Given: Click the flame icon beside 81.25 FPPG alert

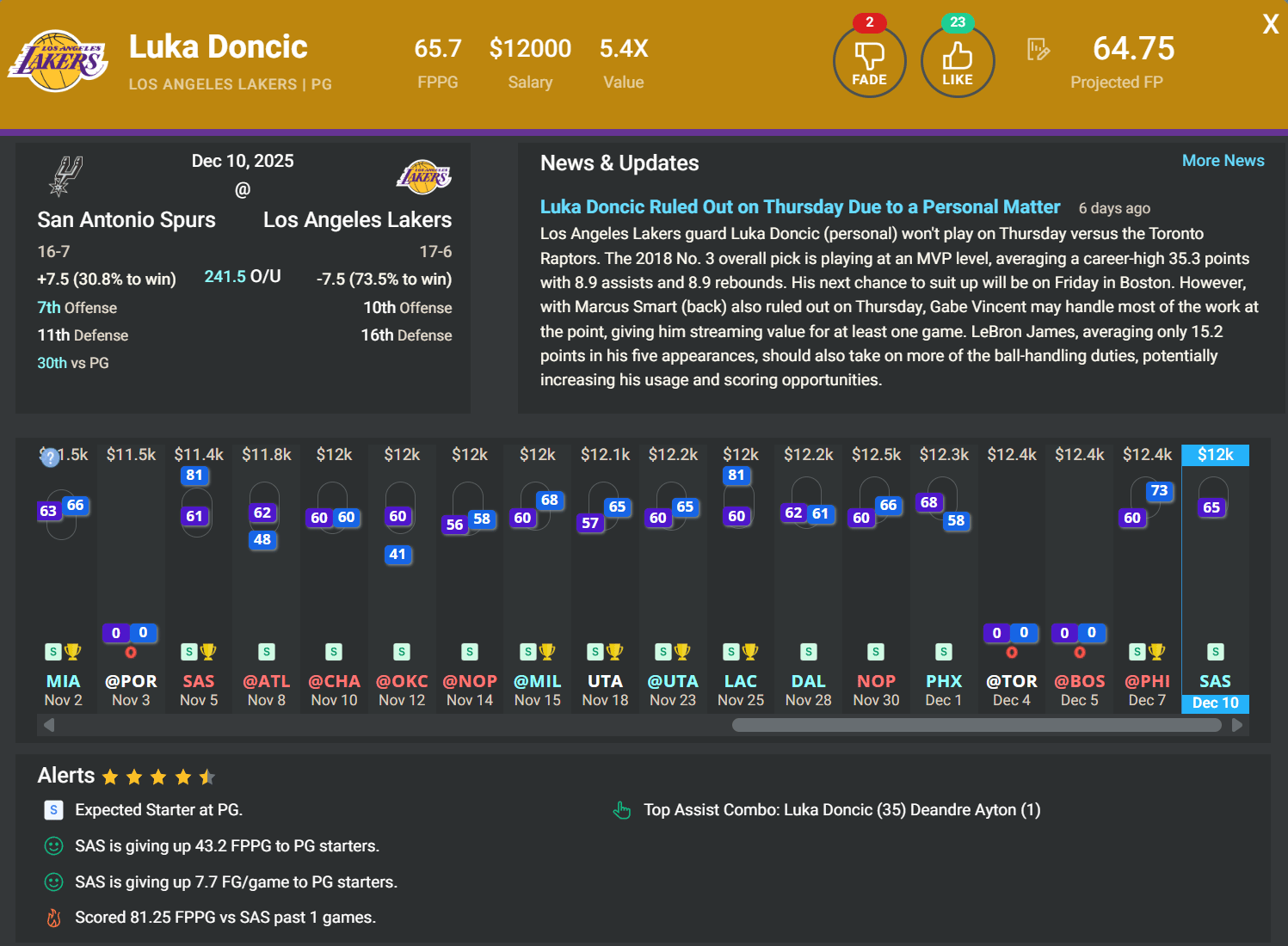Looking at the screenshot, I should pos(53,918).
